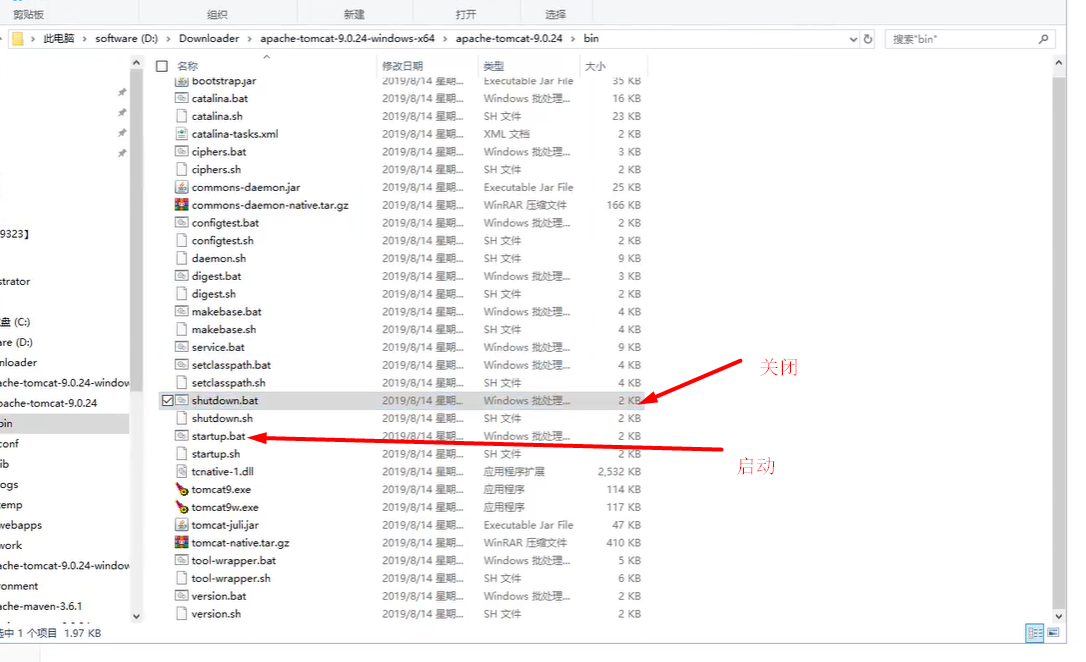1086x662 pixels.
Task: Click the catalina-tasks.xml file icon
Action: click(181, 134)
